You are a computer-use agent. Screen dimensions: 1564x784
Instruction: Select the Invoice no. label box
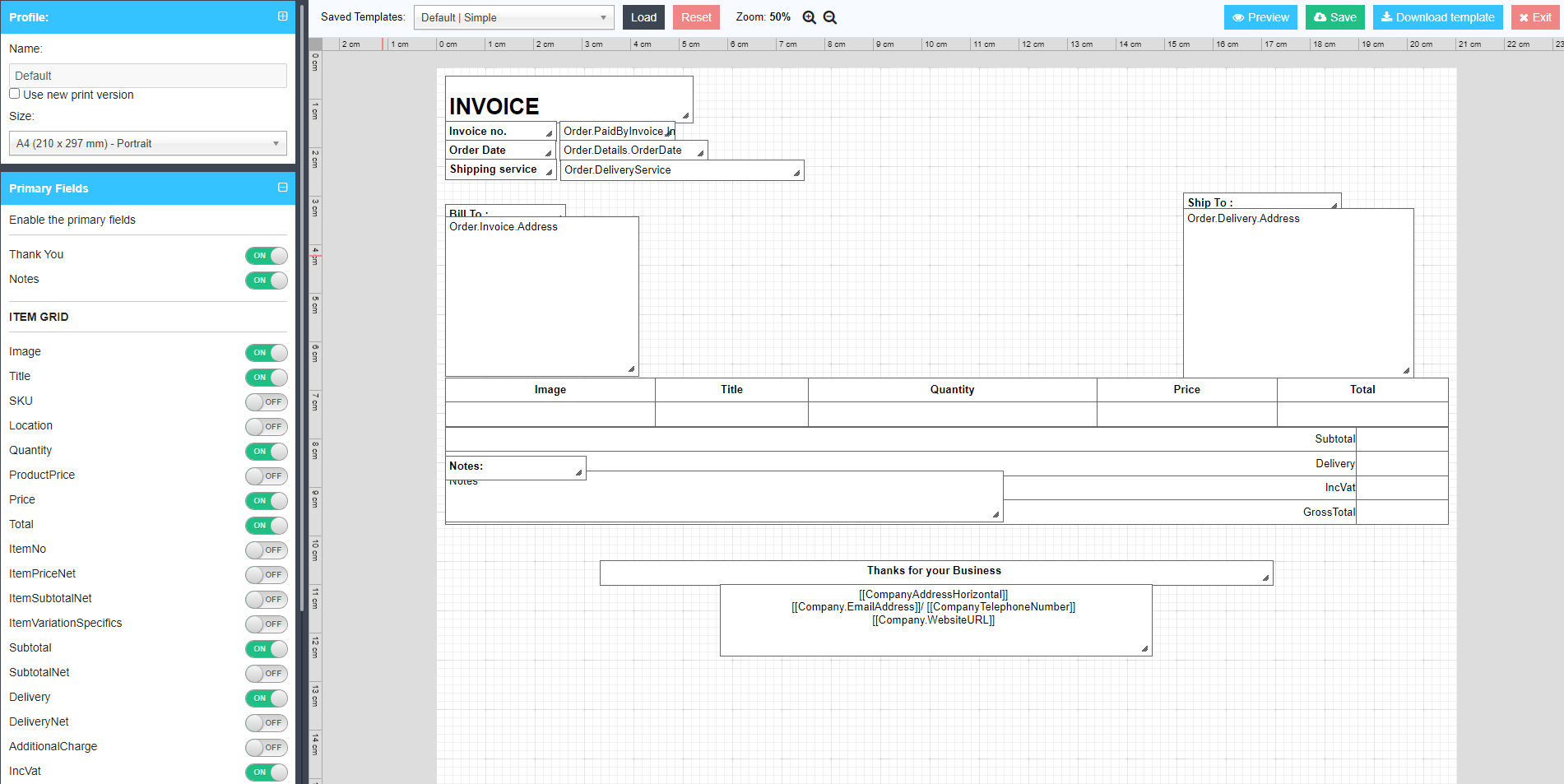pyautogui.click(x=501, y=131)
